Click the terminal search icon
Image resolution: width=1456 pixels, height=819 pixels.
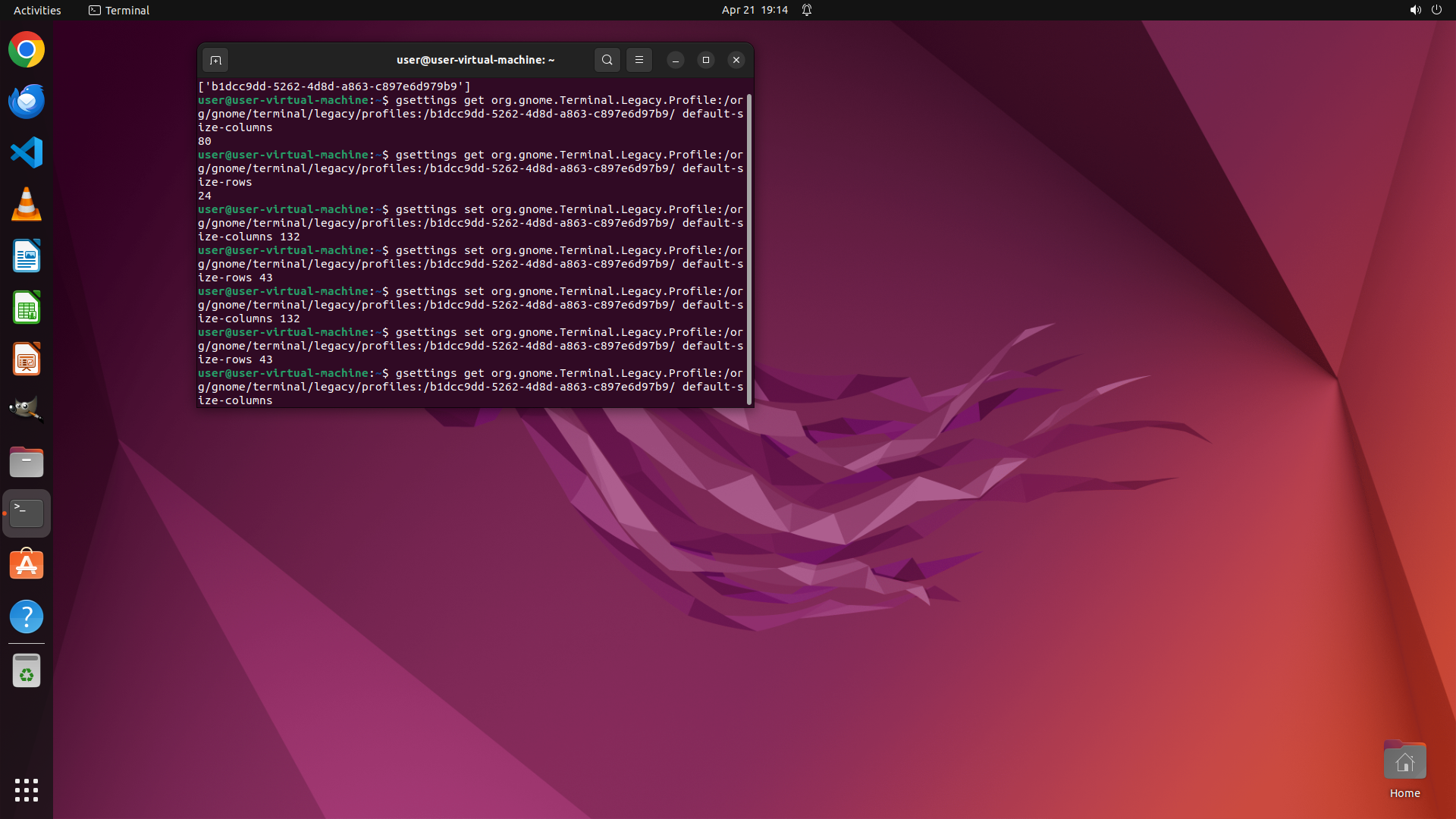pos(607,60)
